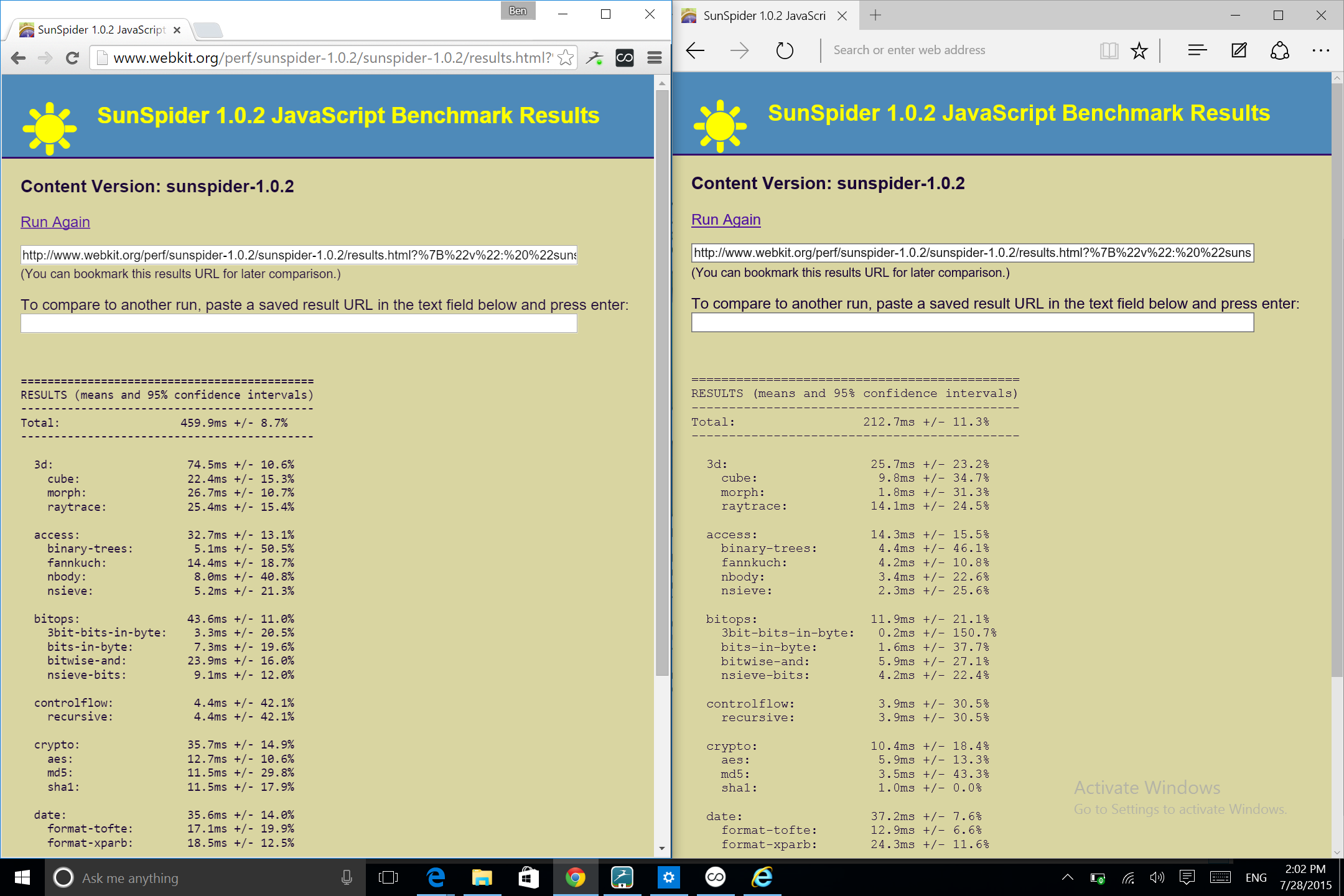Click Run Again link in Chrome
Screen dimensions: 1344x896
[x=55, y=222]
